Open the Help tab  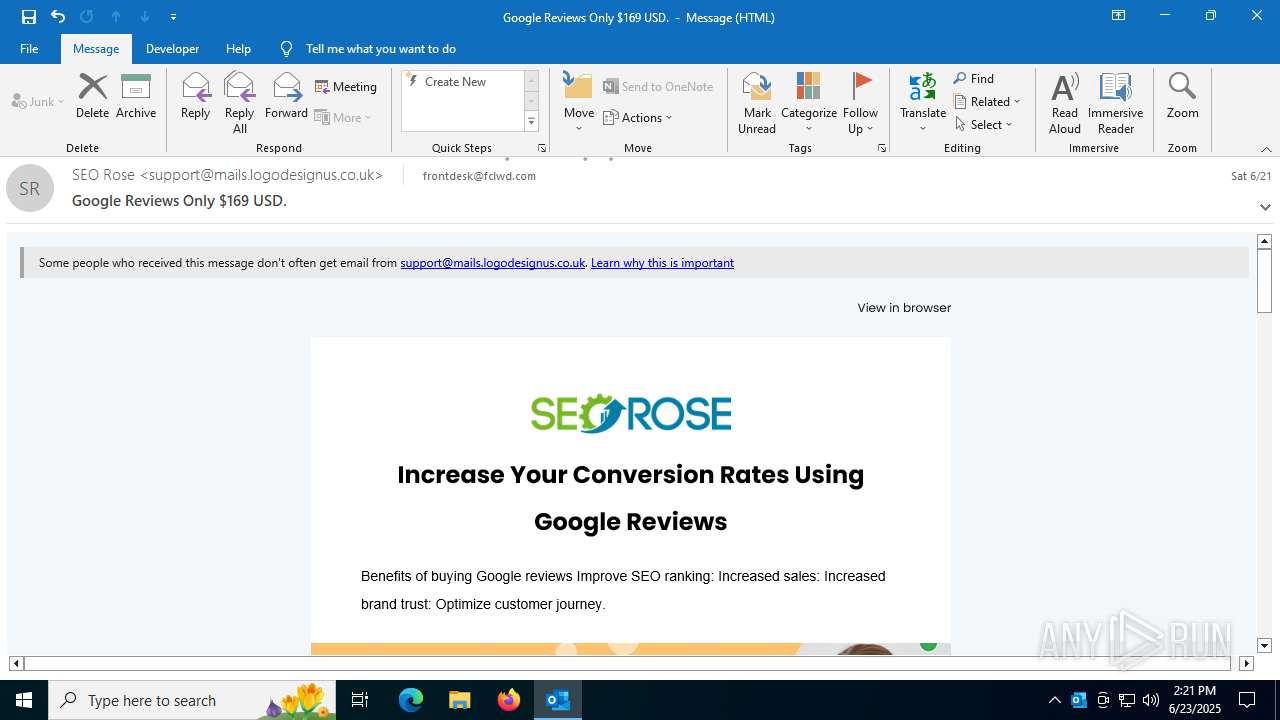coord(238,48)
